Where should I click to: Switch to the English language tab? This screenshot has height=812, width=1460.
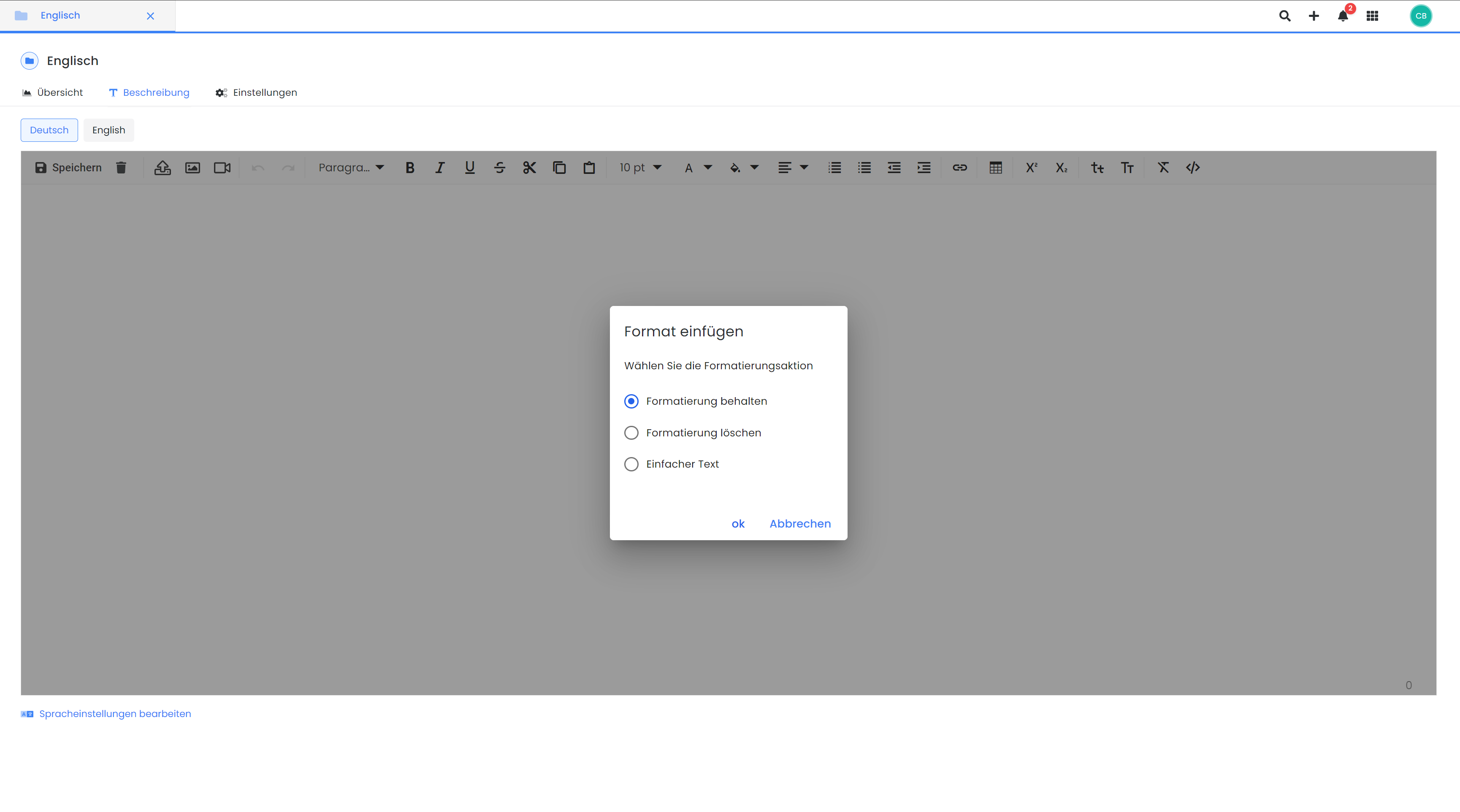pyautogui.click(x=108, y=130)
